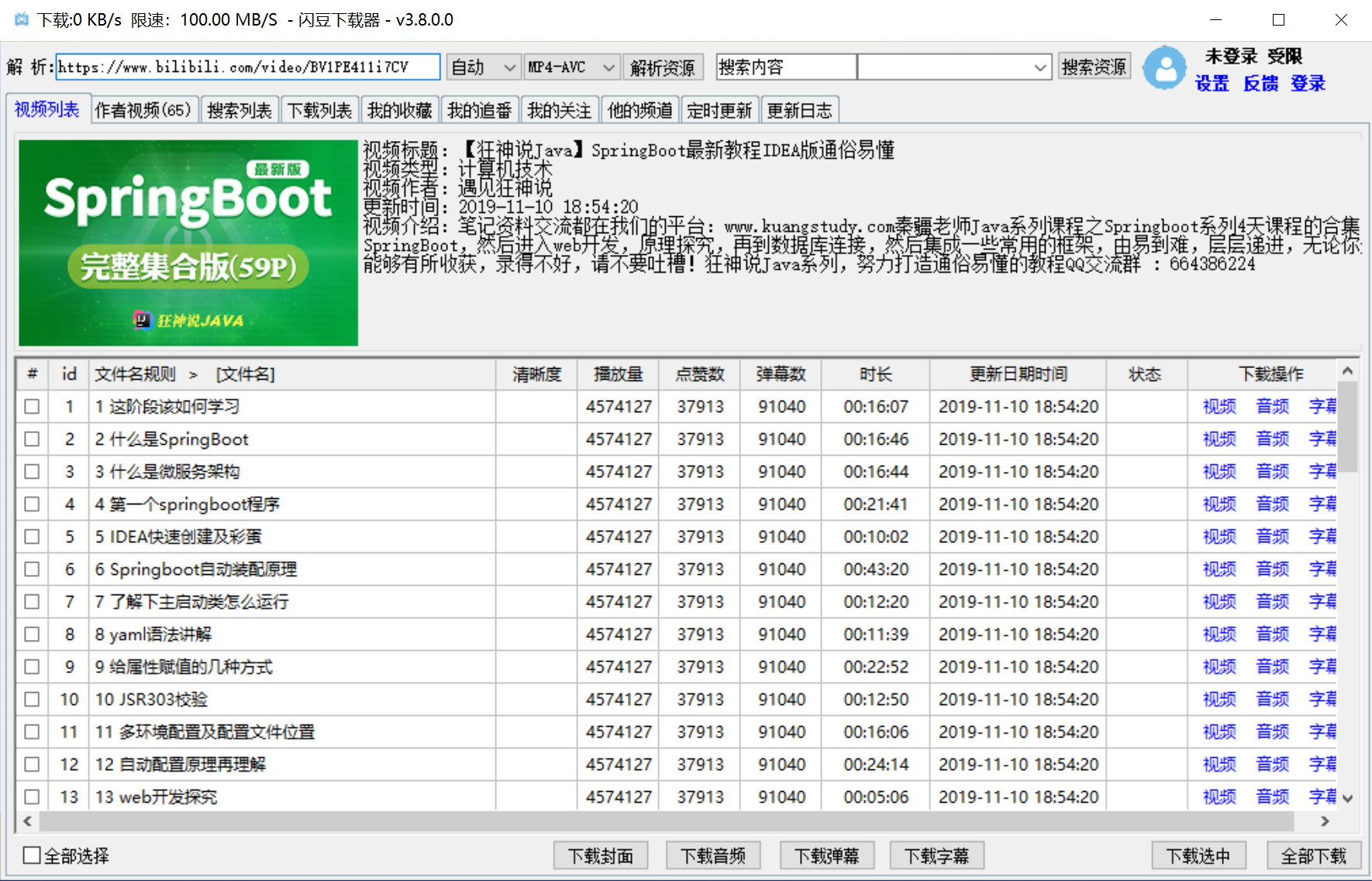Click the 文件名规则 column header
Image resolution: width=1372 pixels, height=881 pixels.
(292, 374)
